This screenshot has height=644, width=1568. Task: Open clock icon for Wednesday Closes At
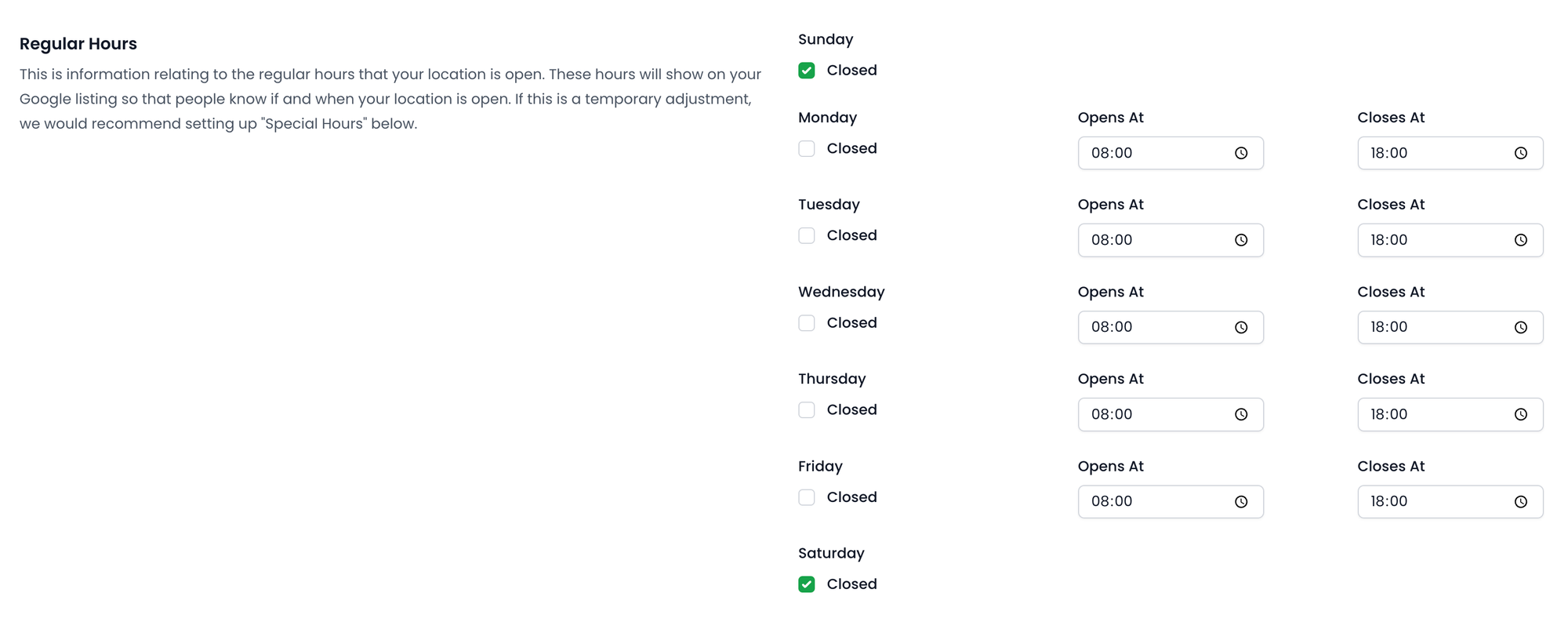pos(1521,327)
